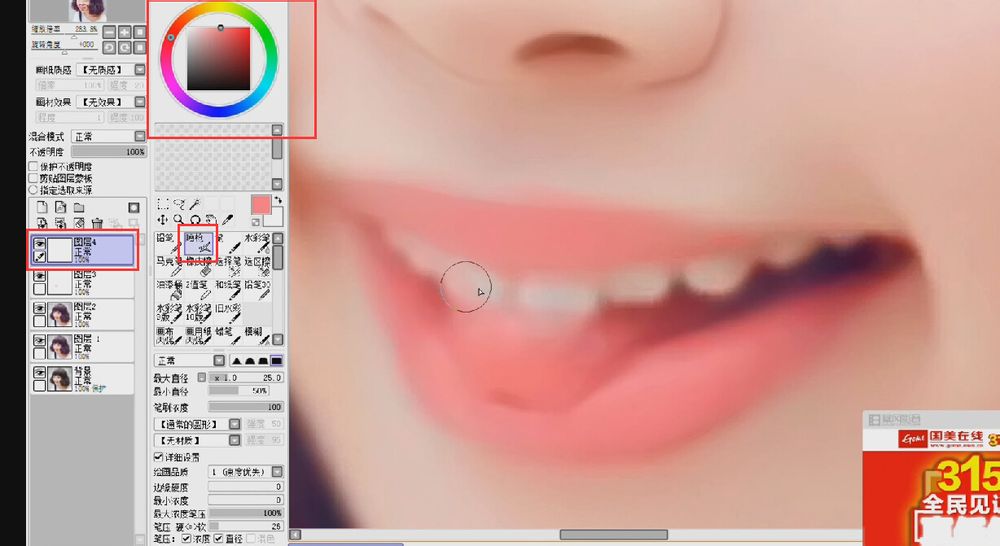
Task: Select the rotate view tool
Action: [195, 220]
